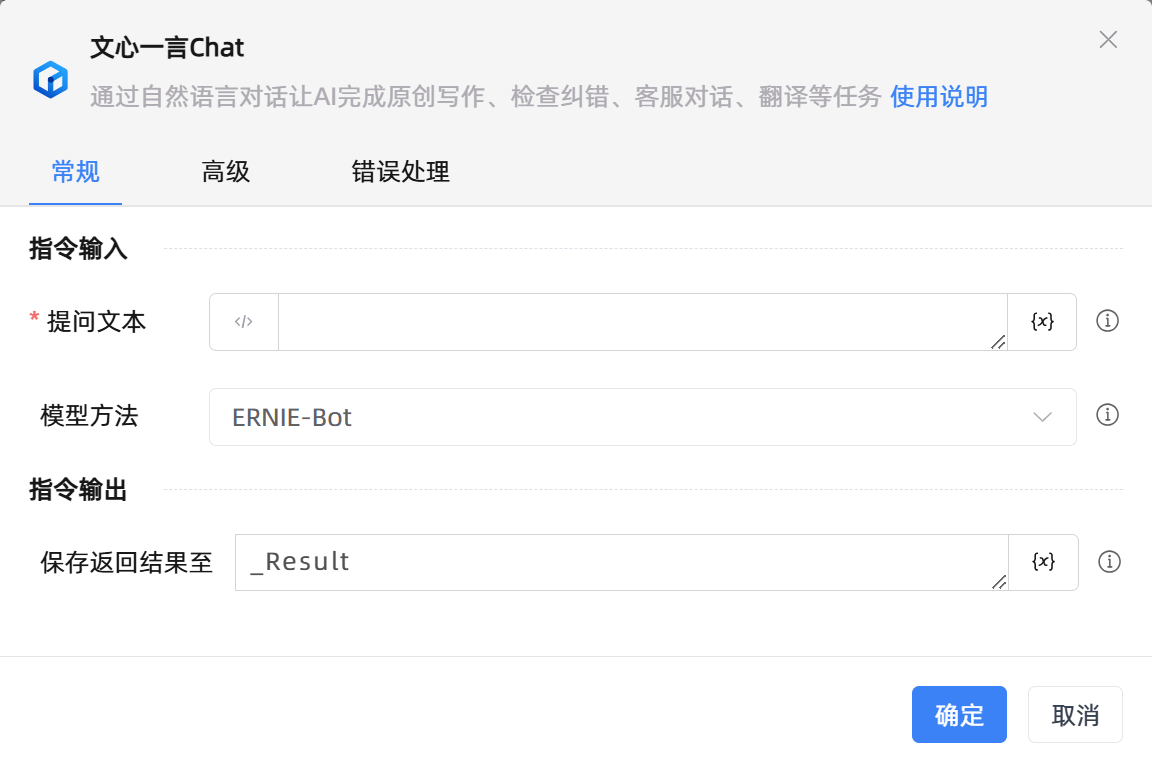Show info tooltip for 模型方法
Image resolution: width=1152 pixels, height=772 pixels.
click(x=1107, y=415)
